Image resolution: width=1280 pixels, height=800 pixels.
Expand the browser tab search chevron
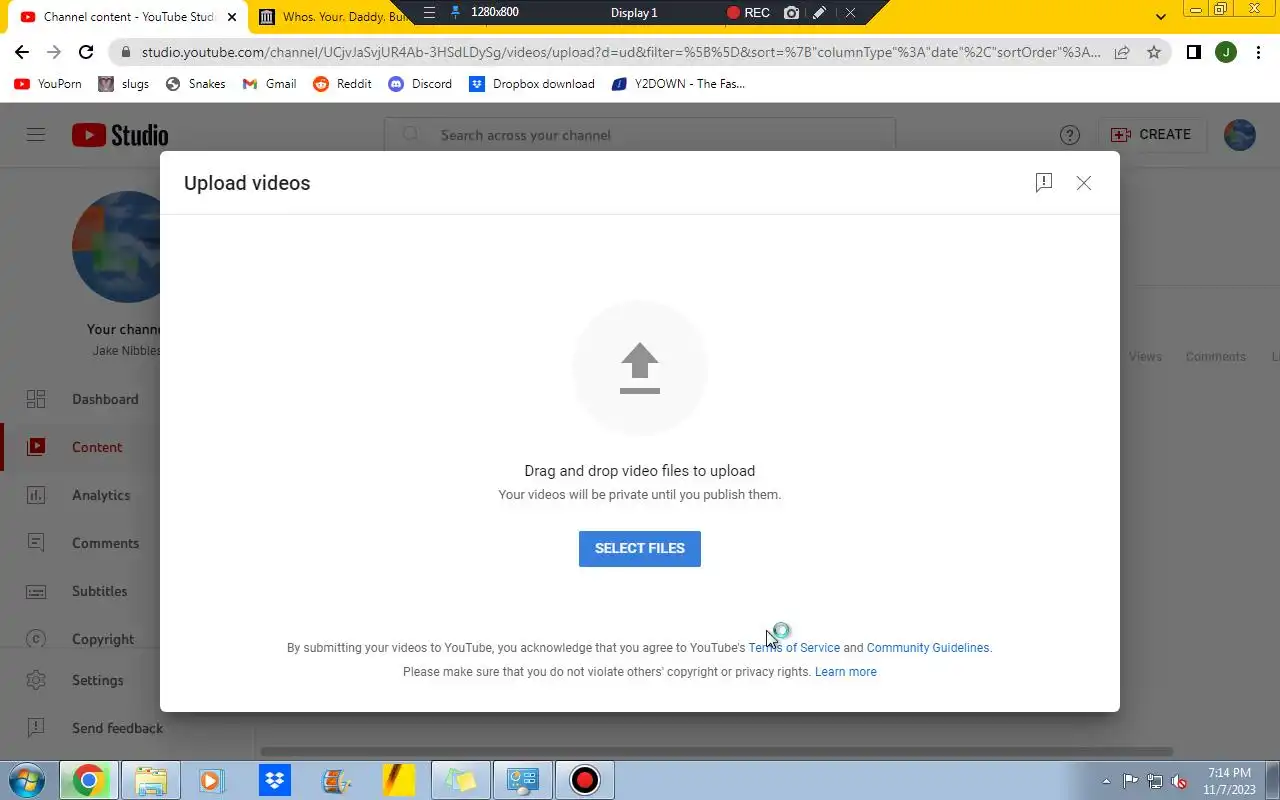point(1160,17)
